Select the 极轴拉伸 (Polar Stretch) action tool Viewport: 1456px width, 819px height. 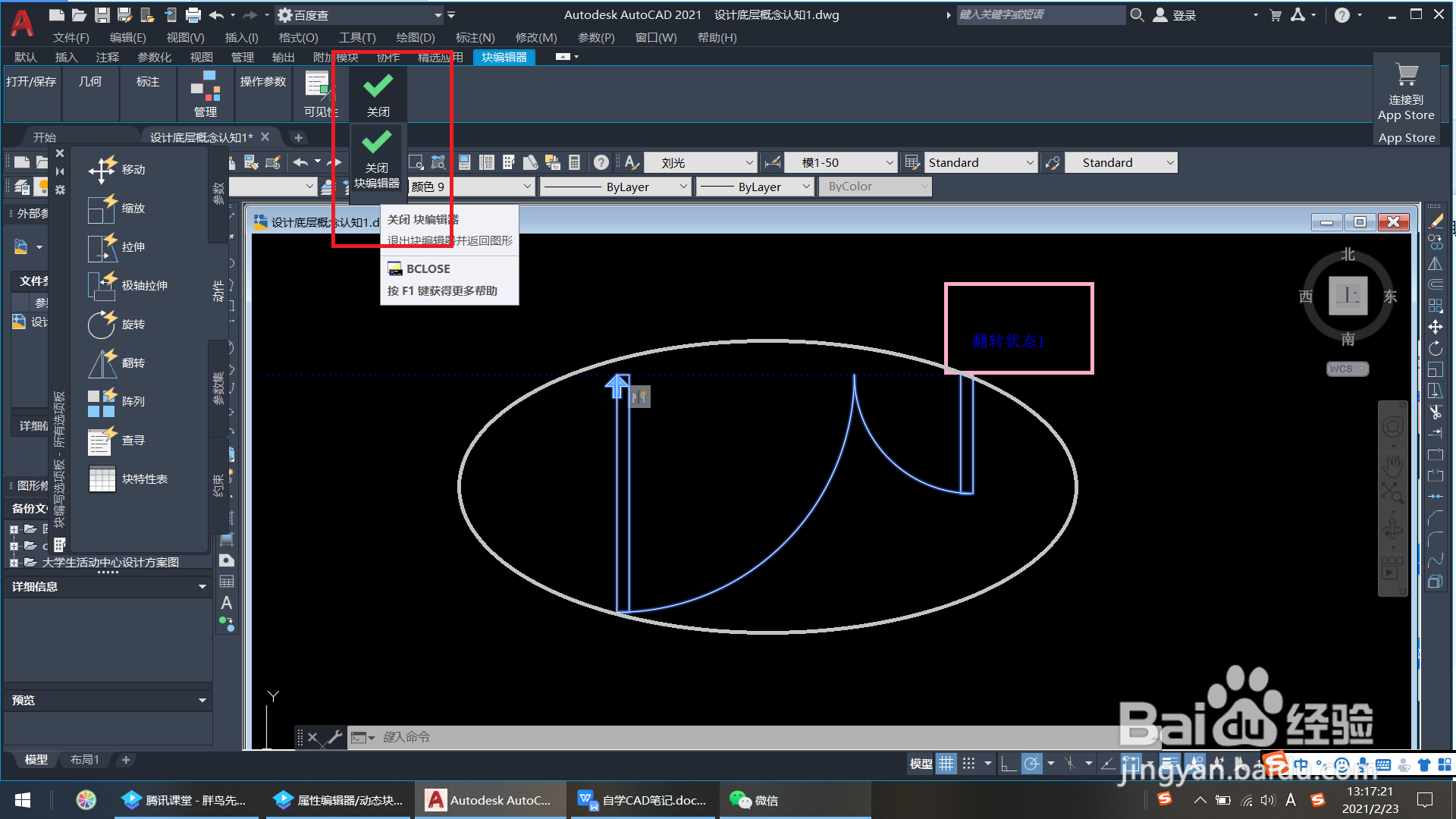127,285
